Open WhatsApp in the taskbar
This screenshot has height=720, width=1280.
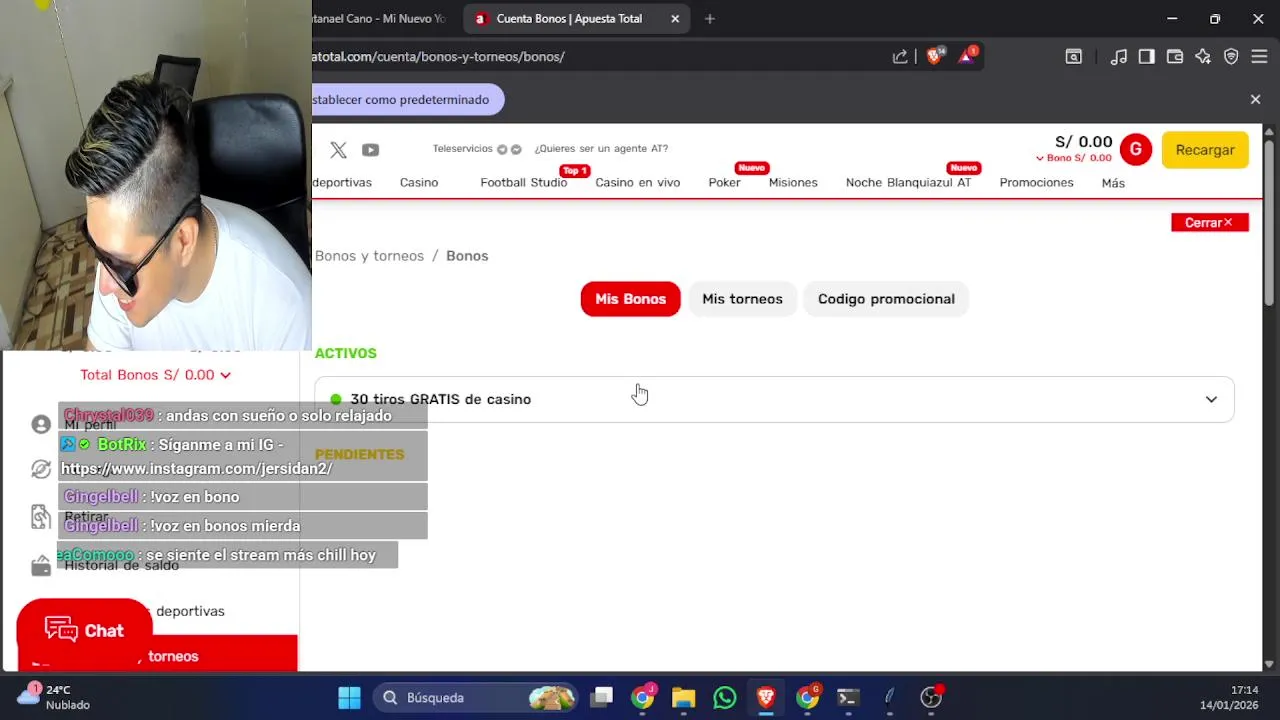[x=724, y=697]
